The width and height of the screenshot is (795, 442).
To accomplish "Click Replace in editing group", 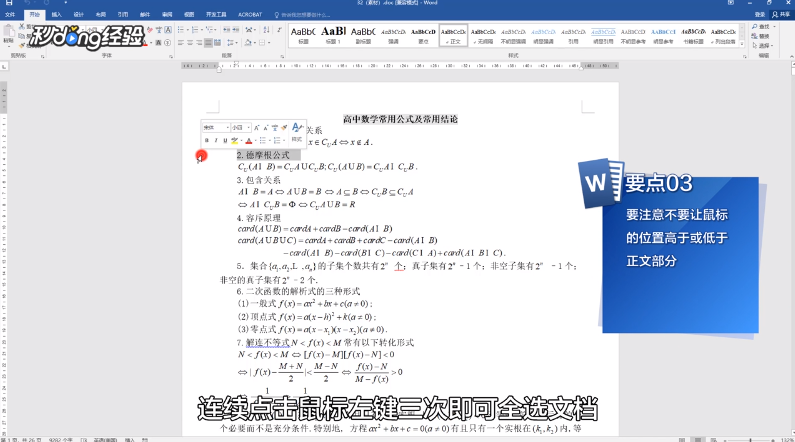I will 760,36.
